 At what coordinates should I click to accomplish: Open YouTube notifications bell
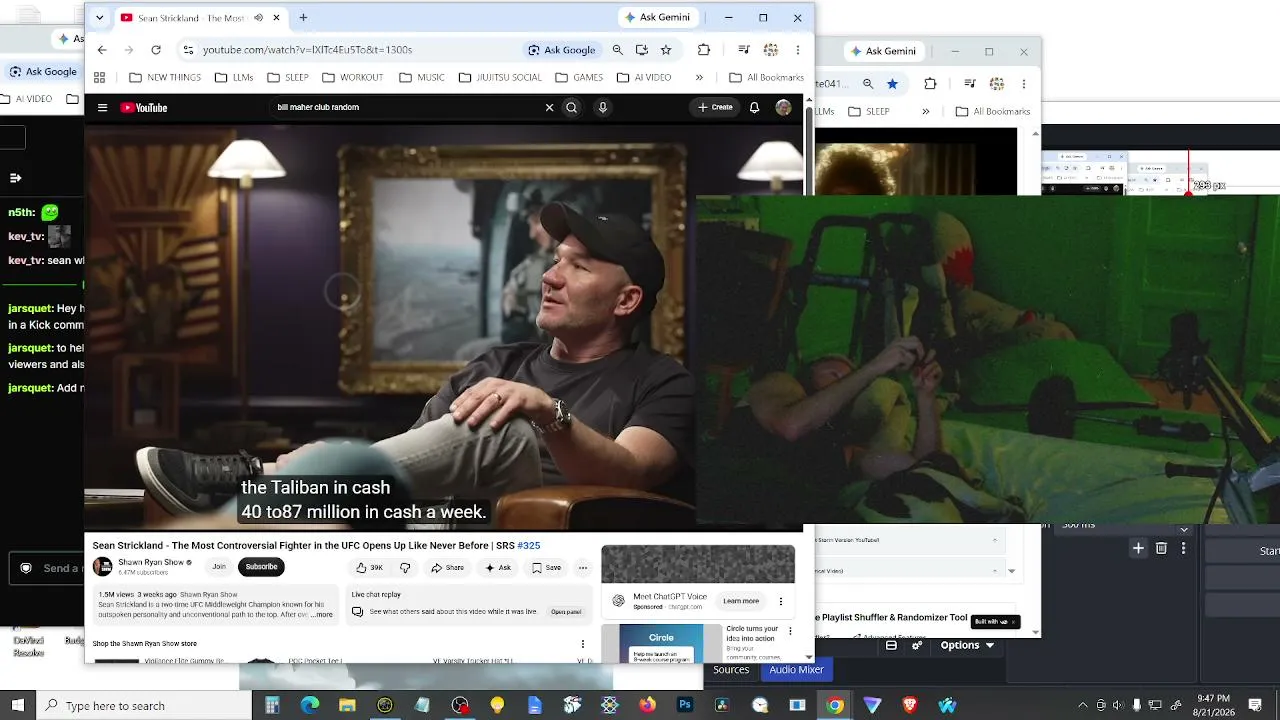tap(755, 107)
